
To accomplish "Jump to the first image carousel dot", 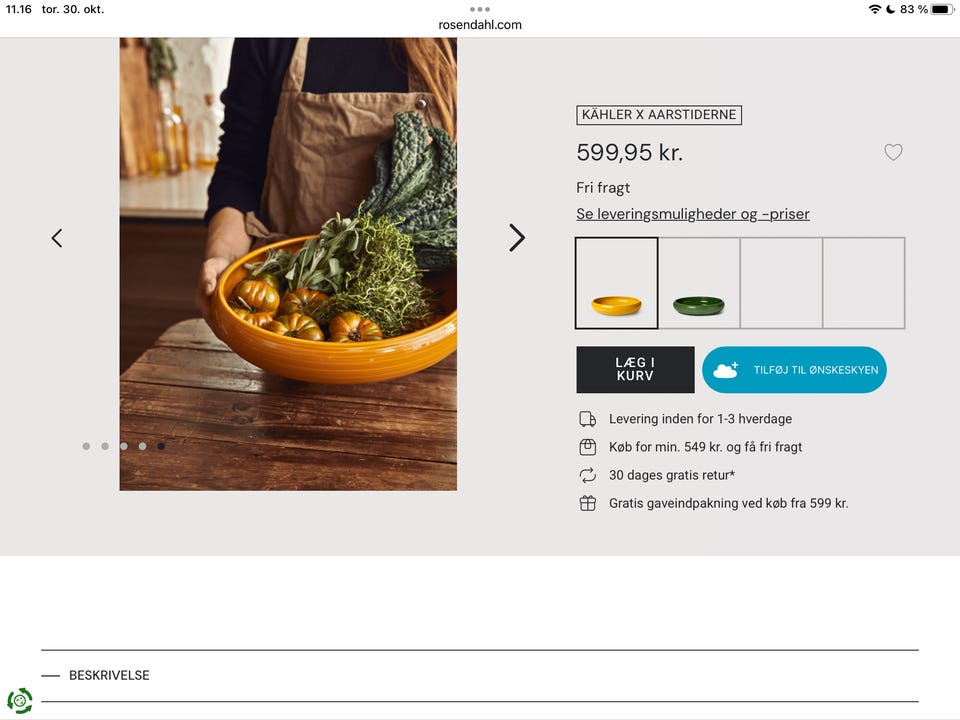I will pyautogui.click(x=86, y=446).
